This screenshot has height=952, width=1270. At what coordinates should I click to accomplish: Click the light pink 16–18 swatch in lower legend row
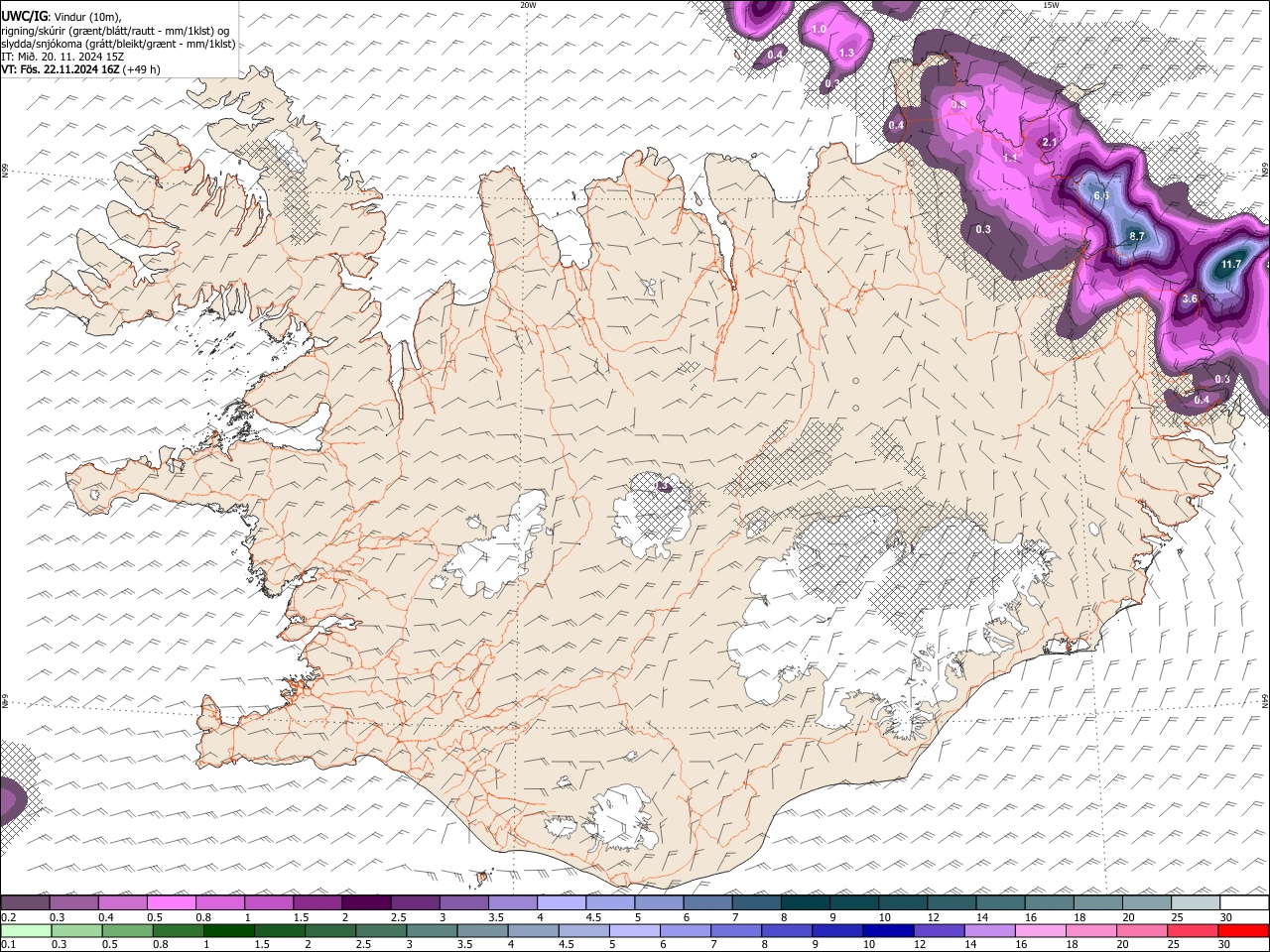[x=1040, y=931]
